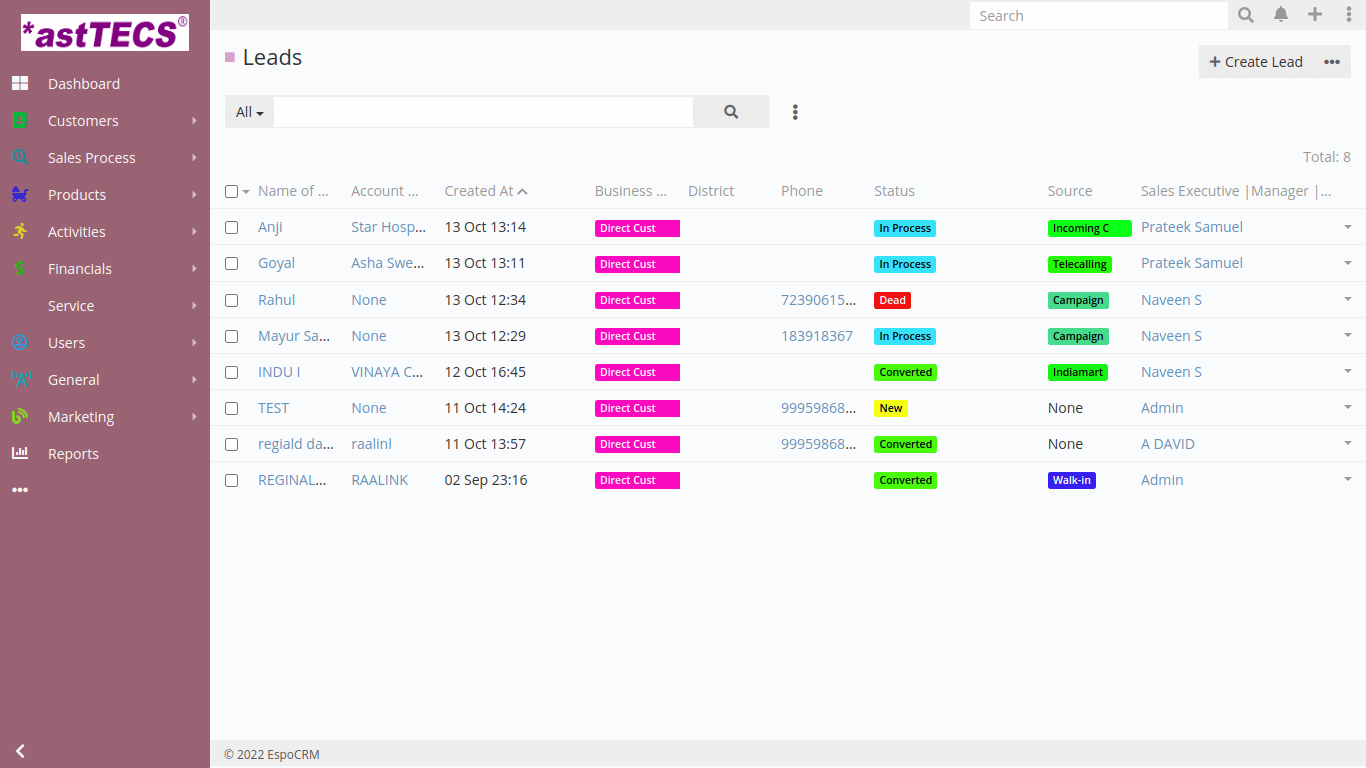This screenshot has height=768, width=1366.
Task: Select the checkbox for lead Rahul
Action: pyautogui.click(x=232, y=300)
